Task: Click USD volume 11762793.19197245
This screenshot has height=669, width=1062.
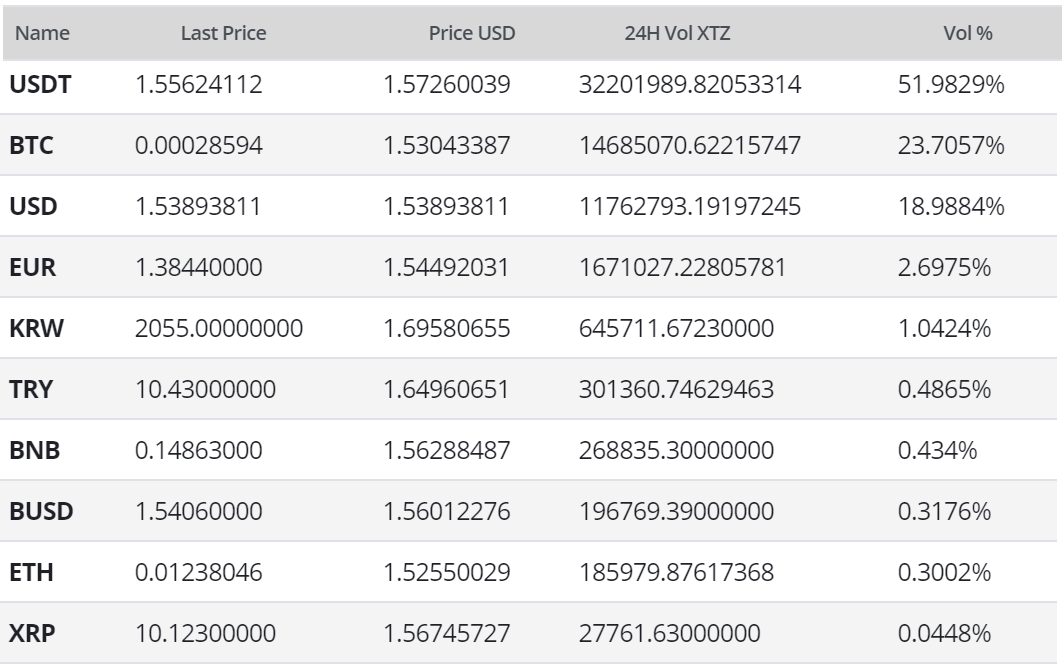Action: pyautogui.click(x=689, y=207)
